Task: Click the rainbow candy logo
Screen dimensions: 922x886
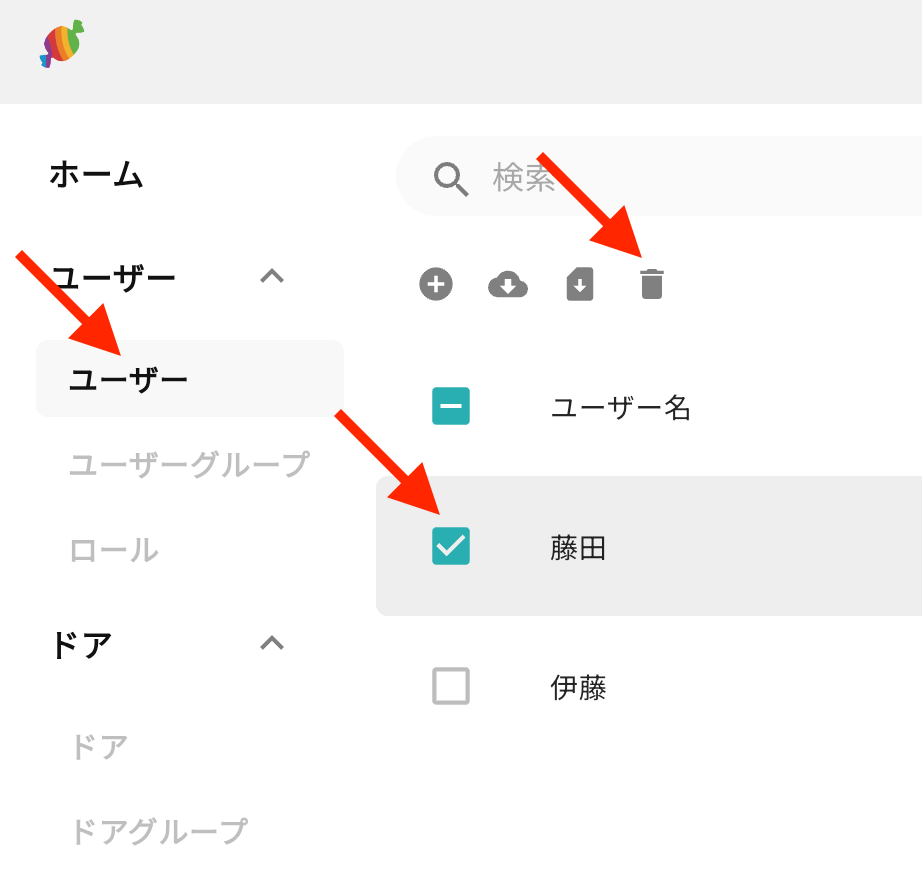Action: tap(62, 44)
